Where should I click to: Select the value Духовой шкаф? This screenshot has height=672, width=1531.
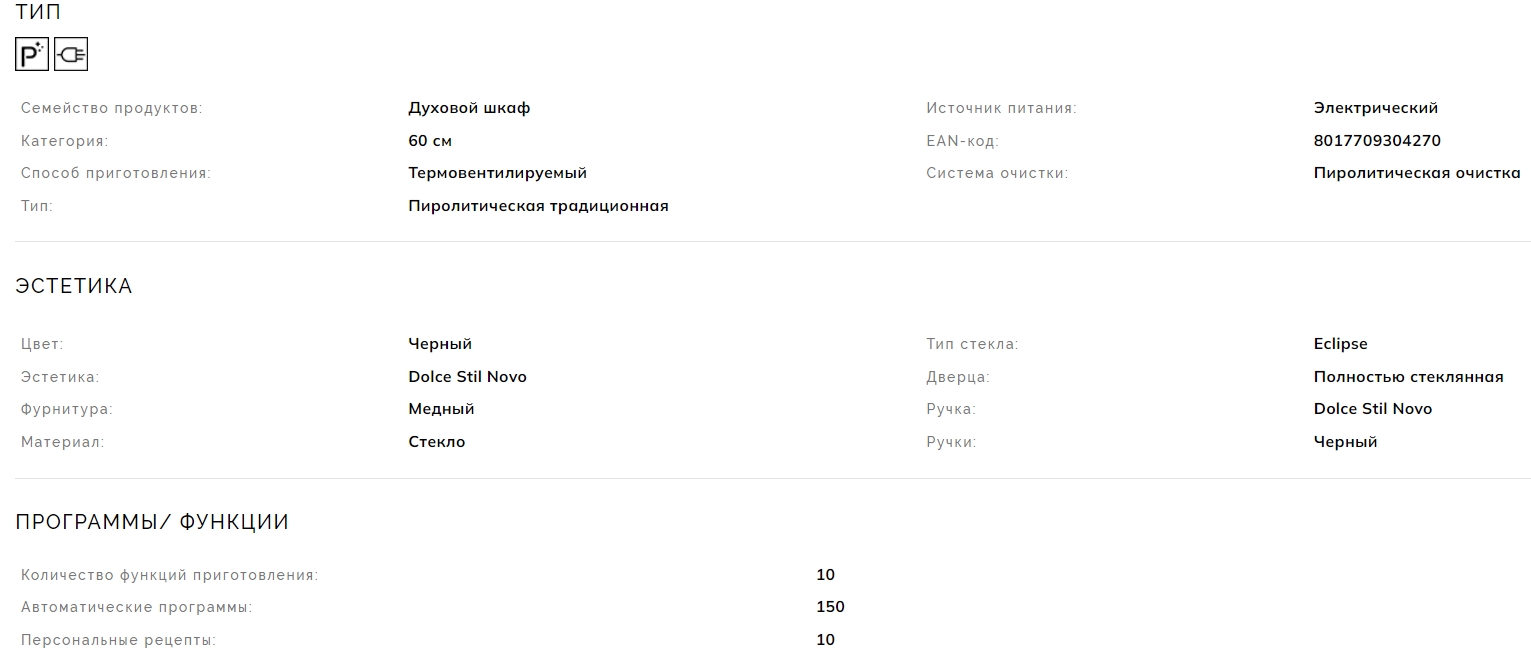(x=469, y=108)
